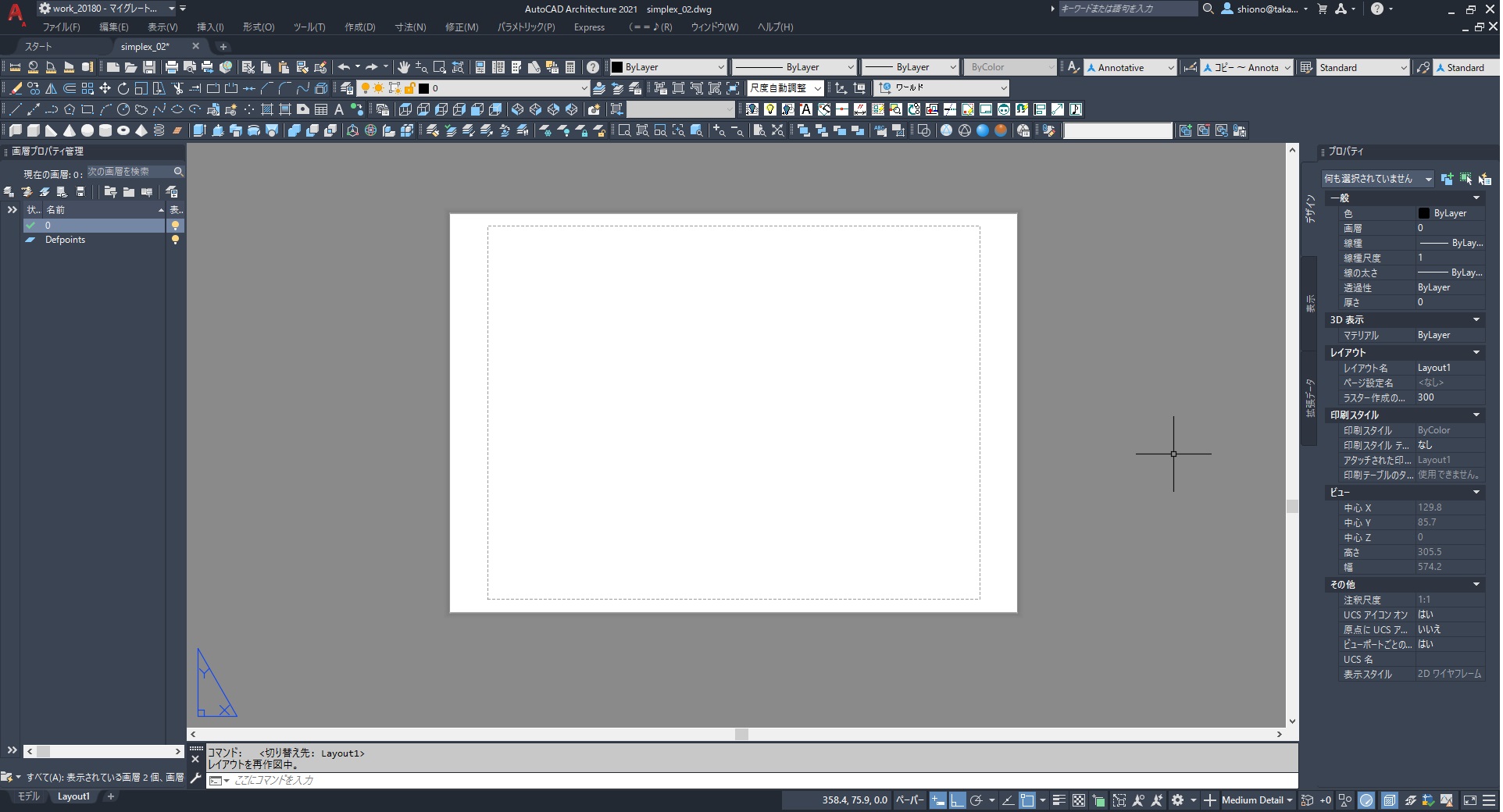Select the multiline text A tool
Screen dimensions: 1503x812
[339, 109]
